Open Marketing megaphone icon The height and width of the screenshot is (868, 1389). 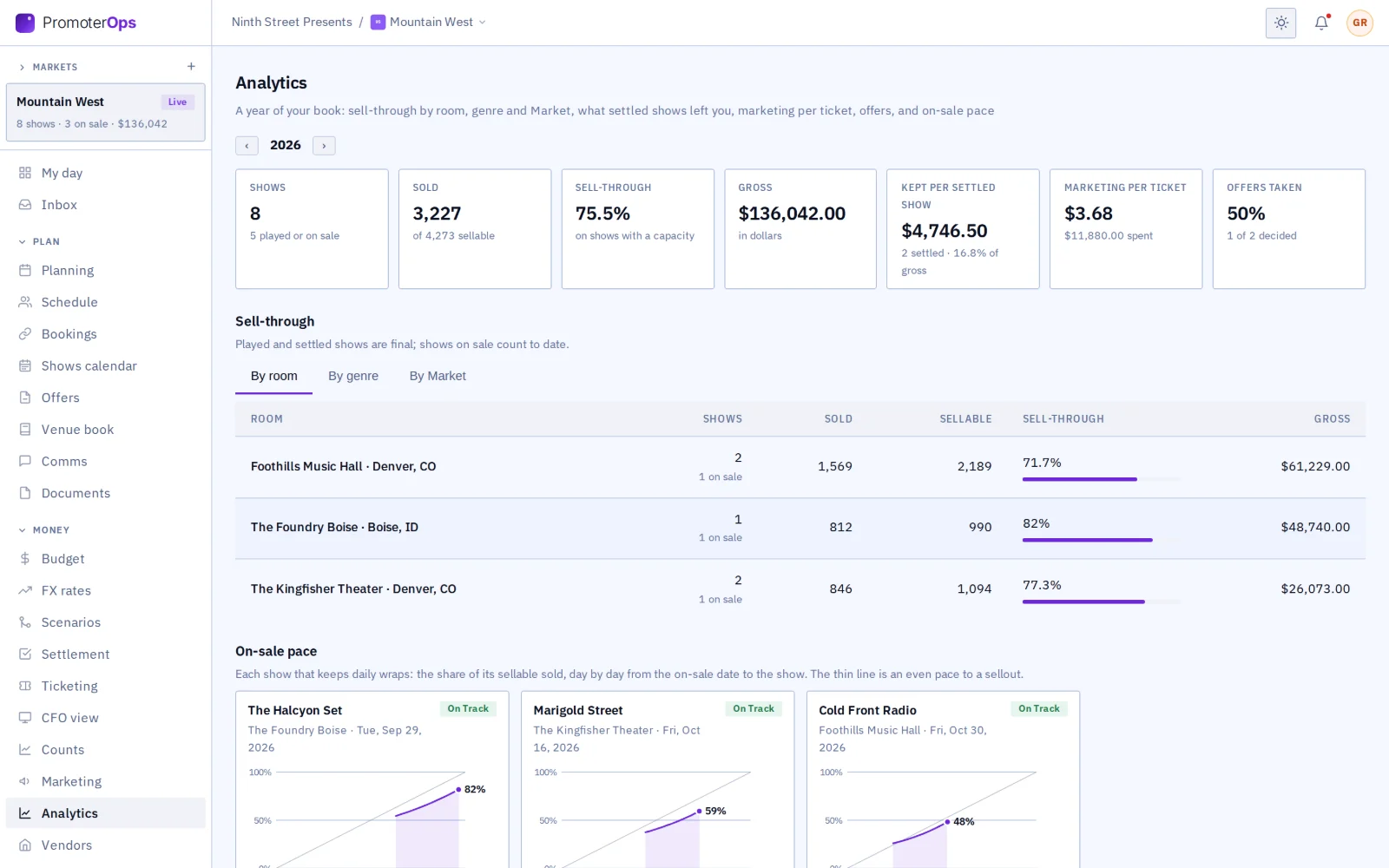coord(25,782)
